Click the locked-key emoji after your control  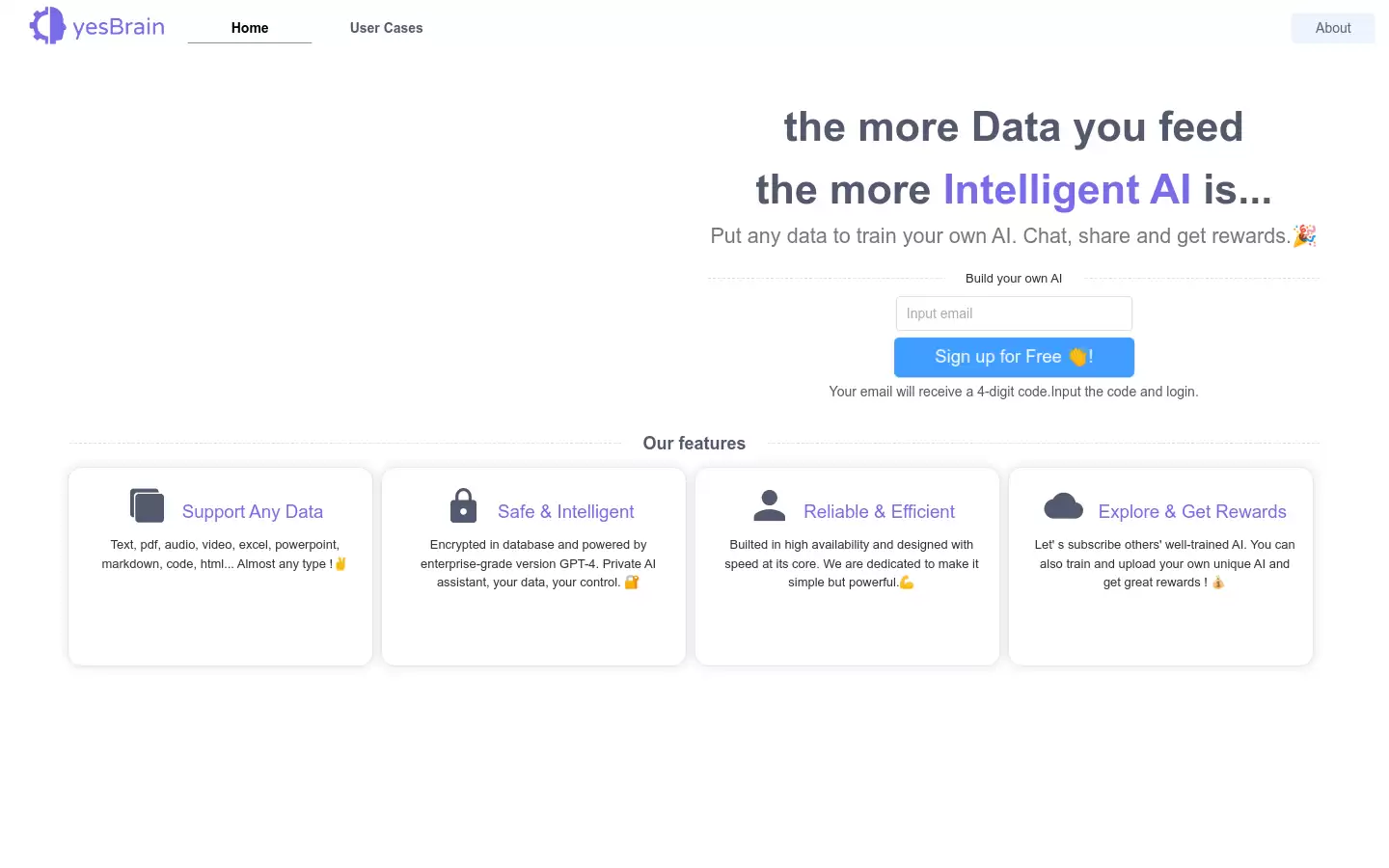pos(632,582)
